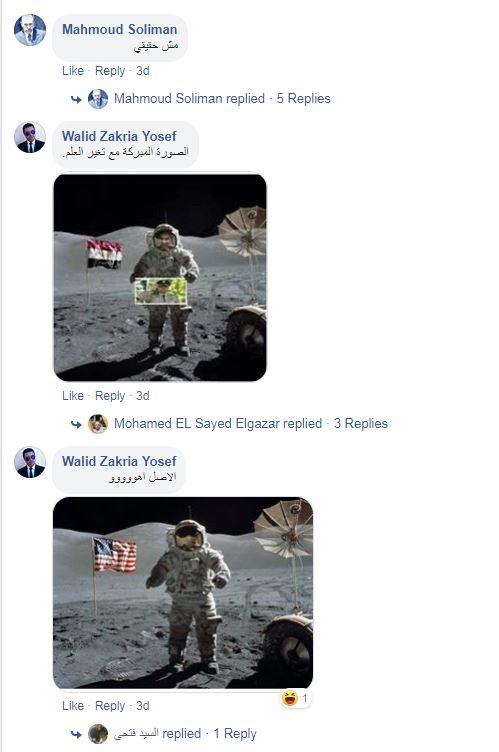The width and height of the screenshot is (499, 752).
Task: Open Mahmoud Soliman's name link
Action: [x=119, y=29]
